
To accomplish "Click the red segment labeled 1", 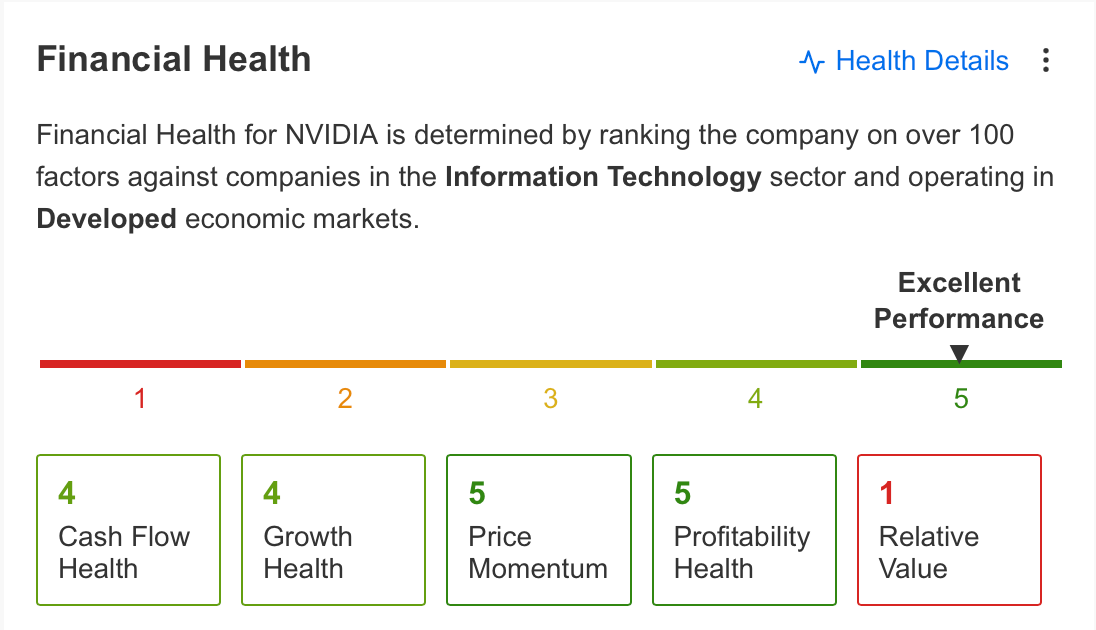I will click(x=140, y=363).
